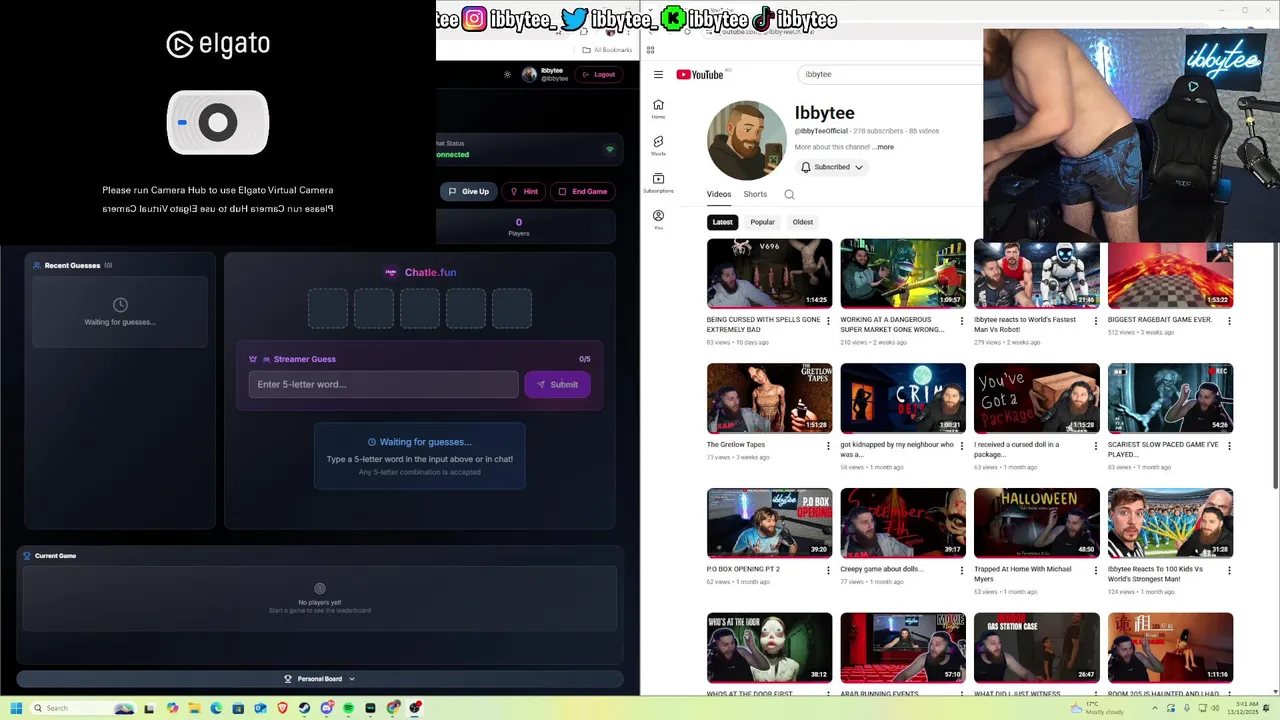
Task: Open the Windows Start menu
Action: point(16,708)
